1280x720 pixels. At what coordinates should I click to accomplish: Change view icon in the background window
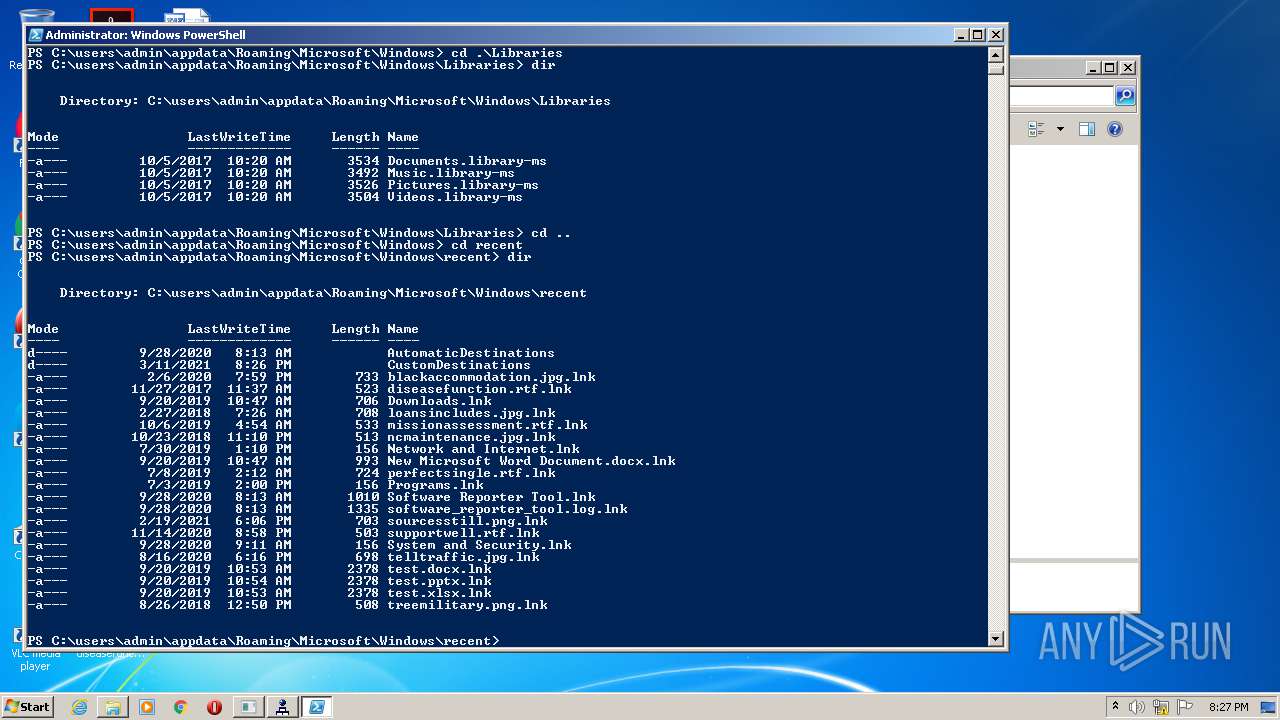point(1036,129)
